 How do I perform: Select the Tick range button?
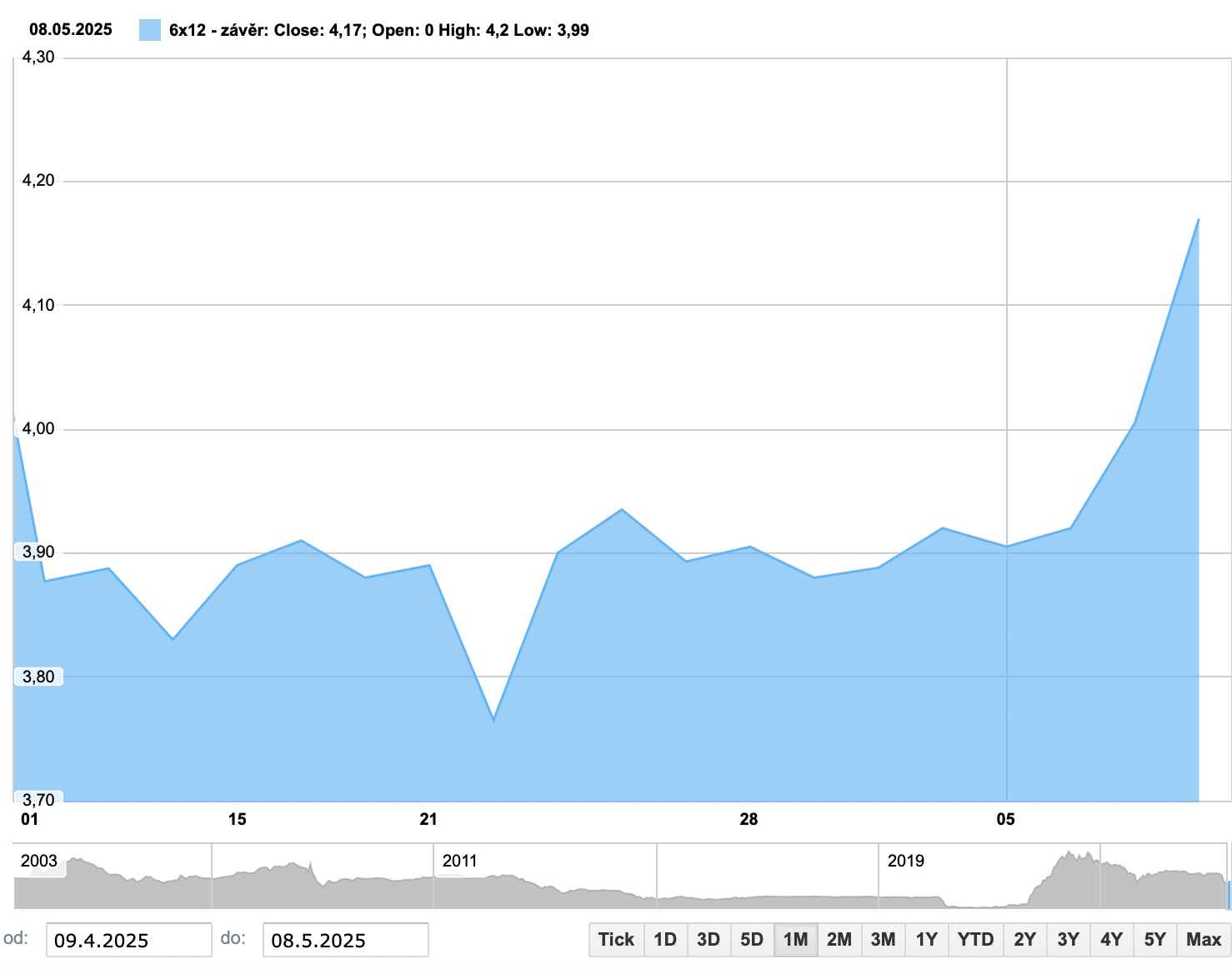[616, 939]
